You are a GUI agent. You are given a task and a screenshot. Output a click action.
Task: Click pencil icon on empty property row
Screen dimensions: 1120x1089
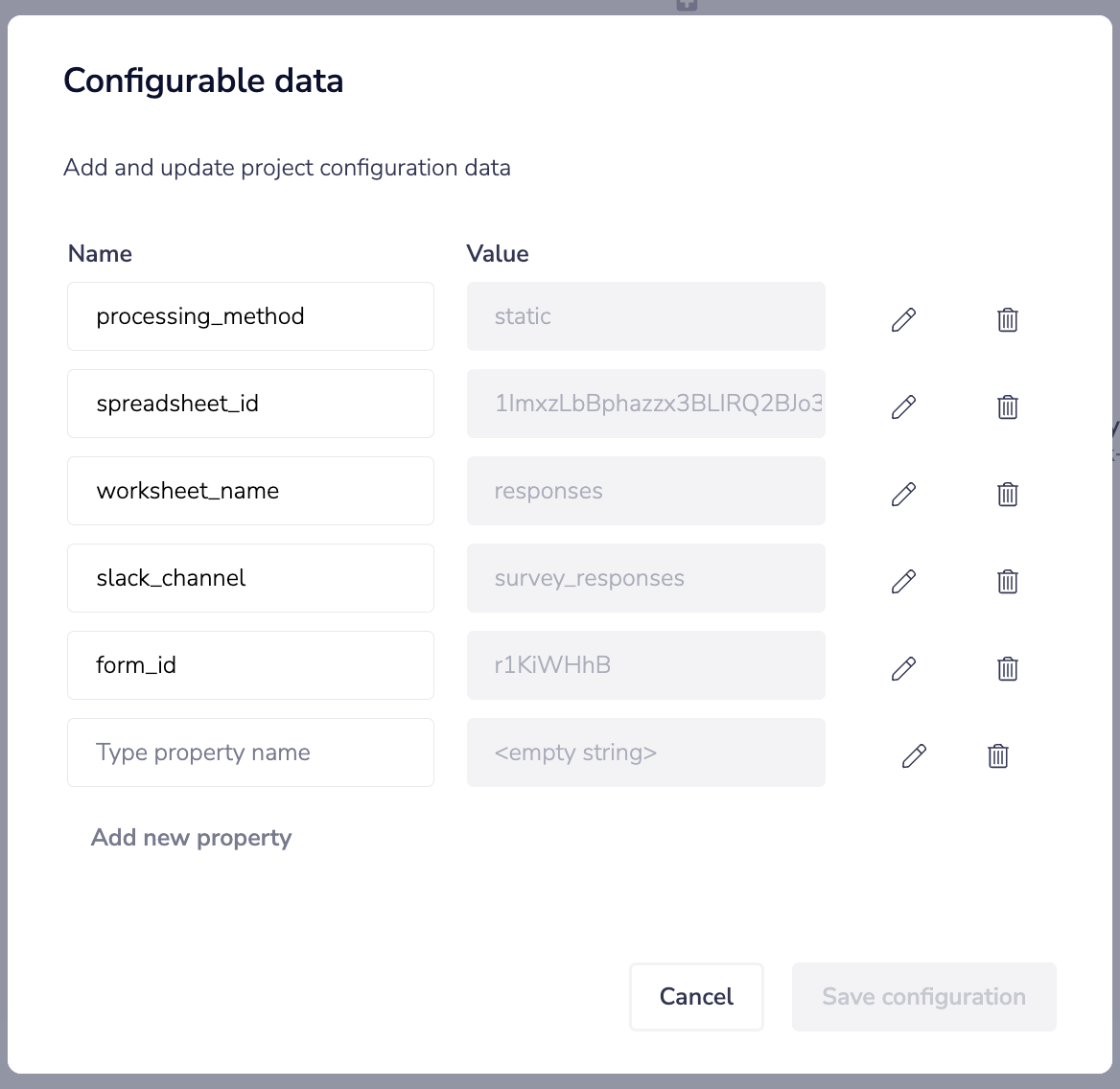914,755
